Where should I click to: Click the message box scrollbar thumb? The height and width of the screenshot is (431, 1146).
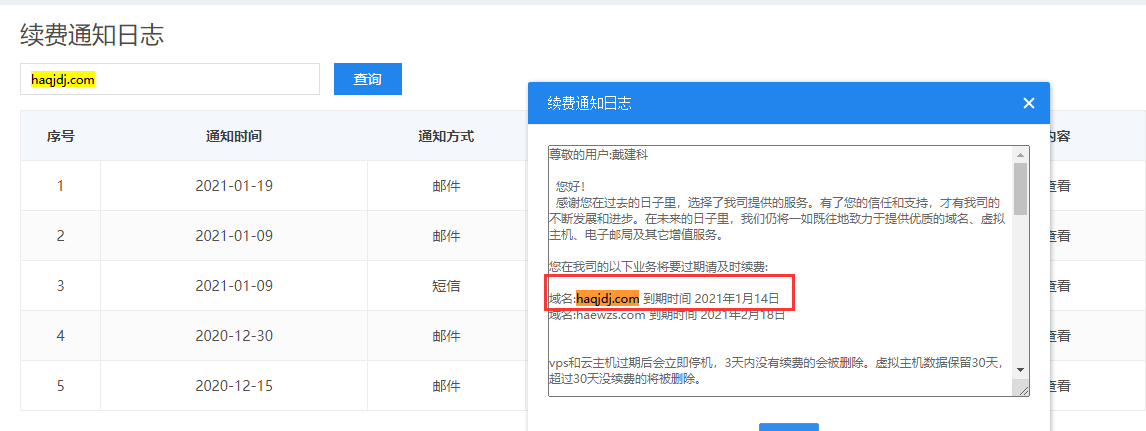pyautogui.click(x=1020, y=188)
